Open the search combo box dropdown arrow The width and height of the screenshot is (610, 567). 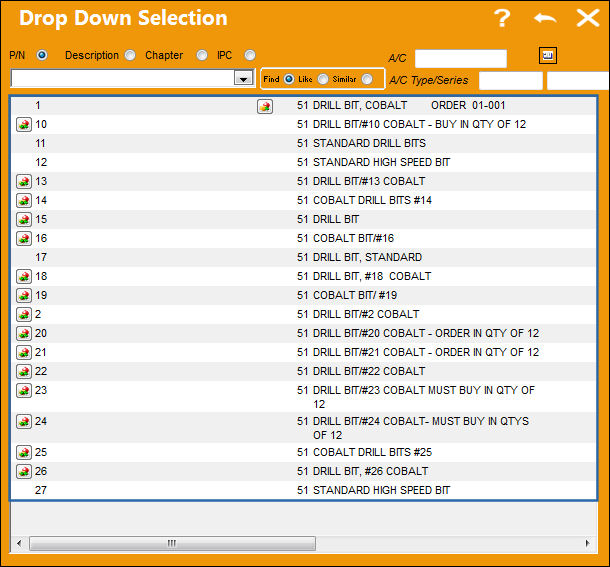(x=244, y=78)
